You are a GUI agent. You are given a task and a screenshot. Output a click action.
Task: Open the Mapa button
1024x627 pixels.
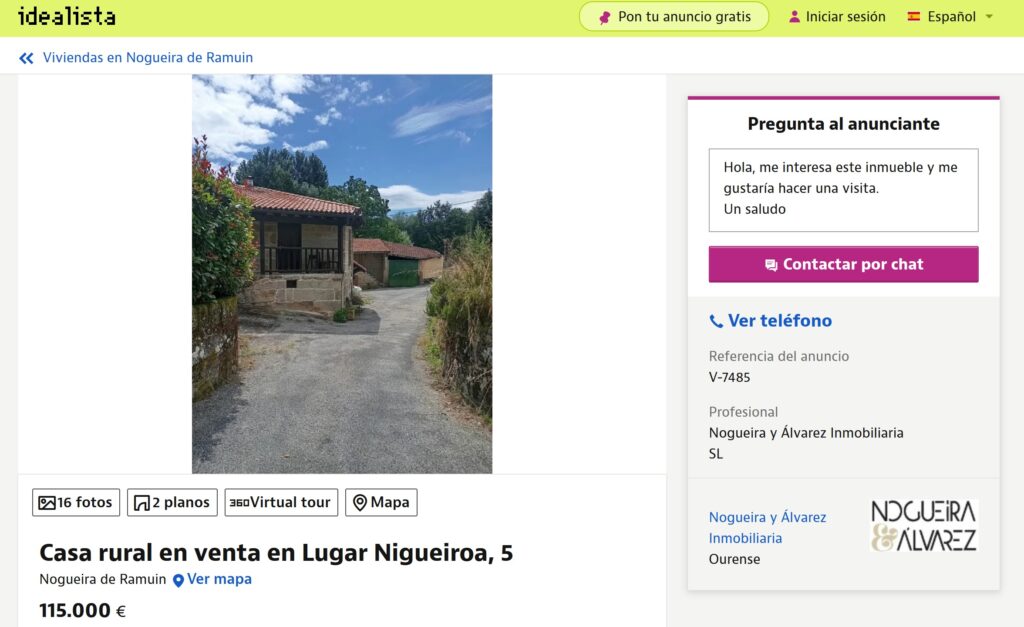(381, 502)
